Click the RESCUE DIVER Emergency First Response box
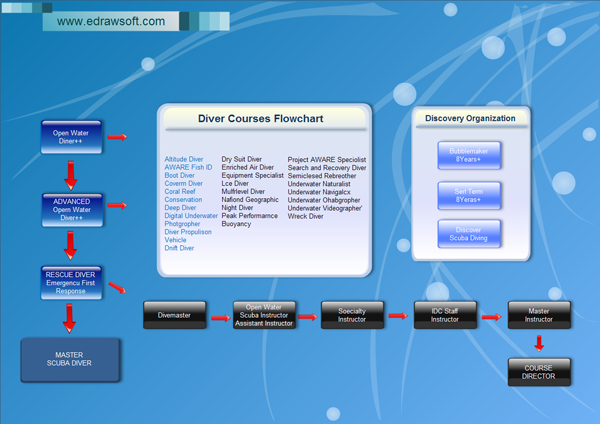600x424 pixels. 71,283
